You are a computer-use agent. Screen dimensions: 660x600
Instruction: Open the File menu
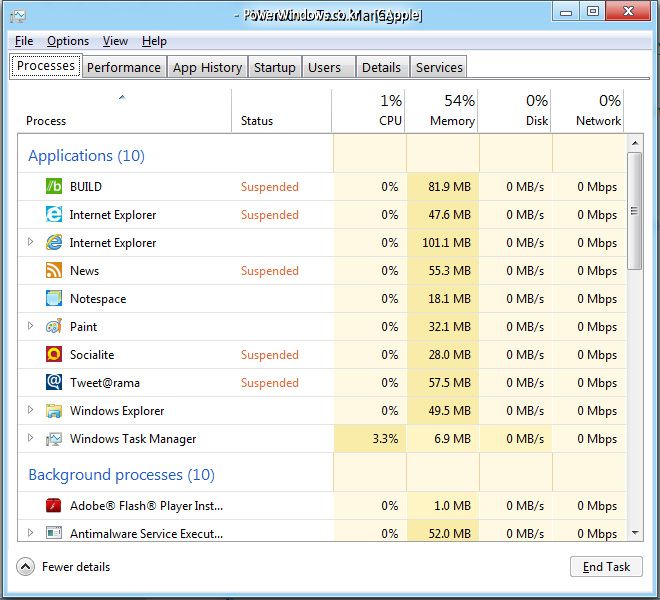pyautogui.click(x=24, y=41)
